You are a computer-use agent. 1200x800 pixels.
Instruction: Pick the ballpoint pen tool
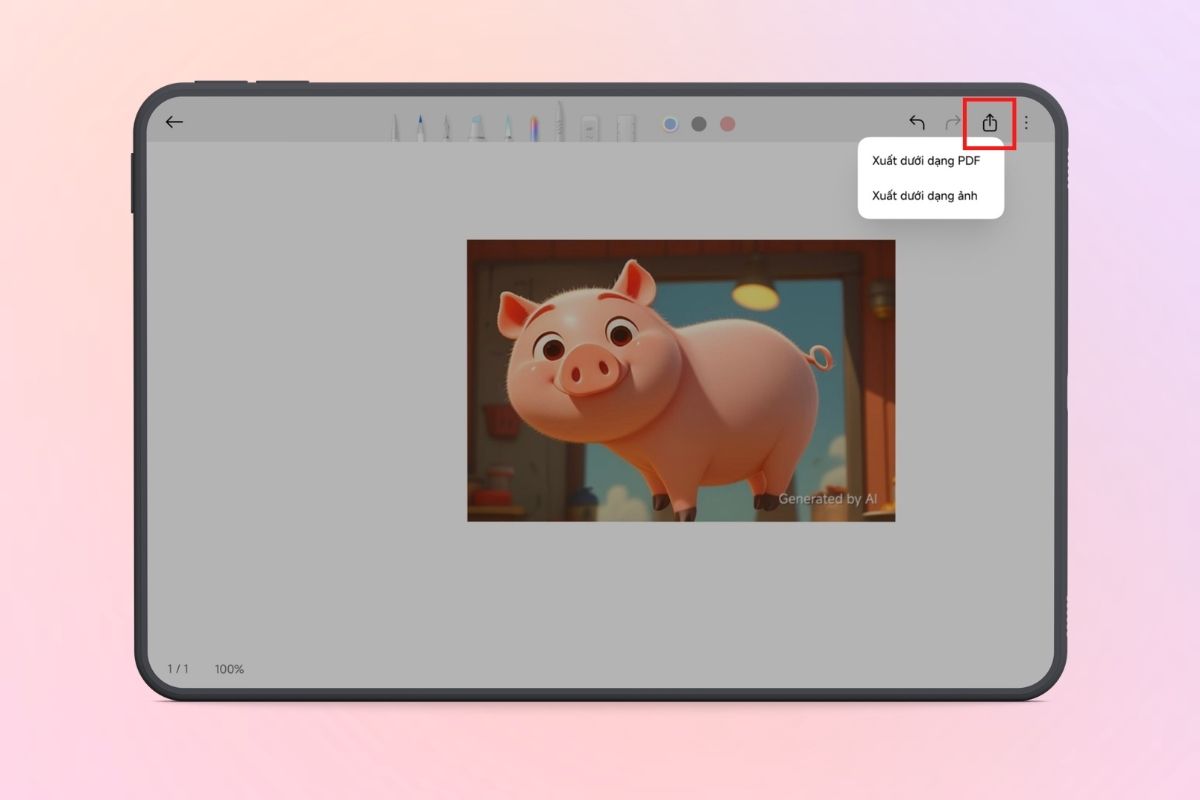point(447,122)
